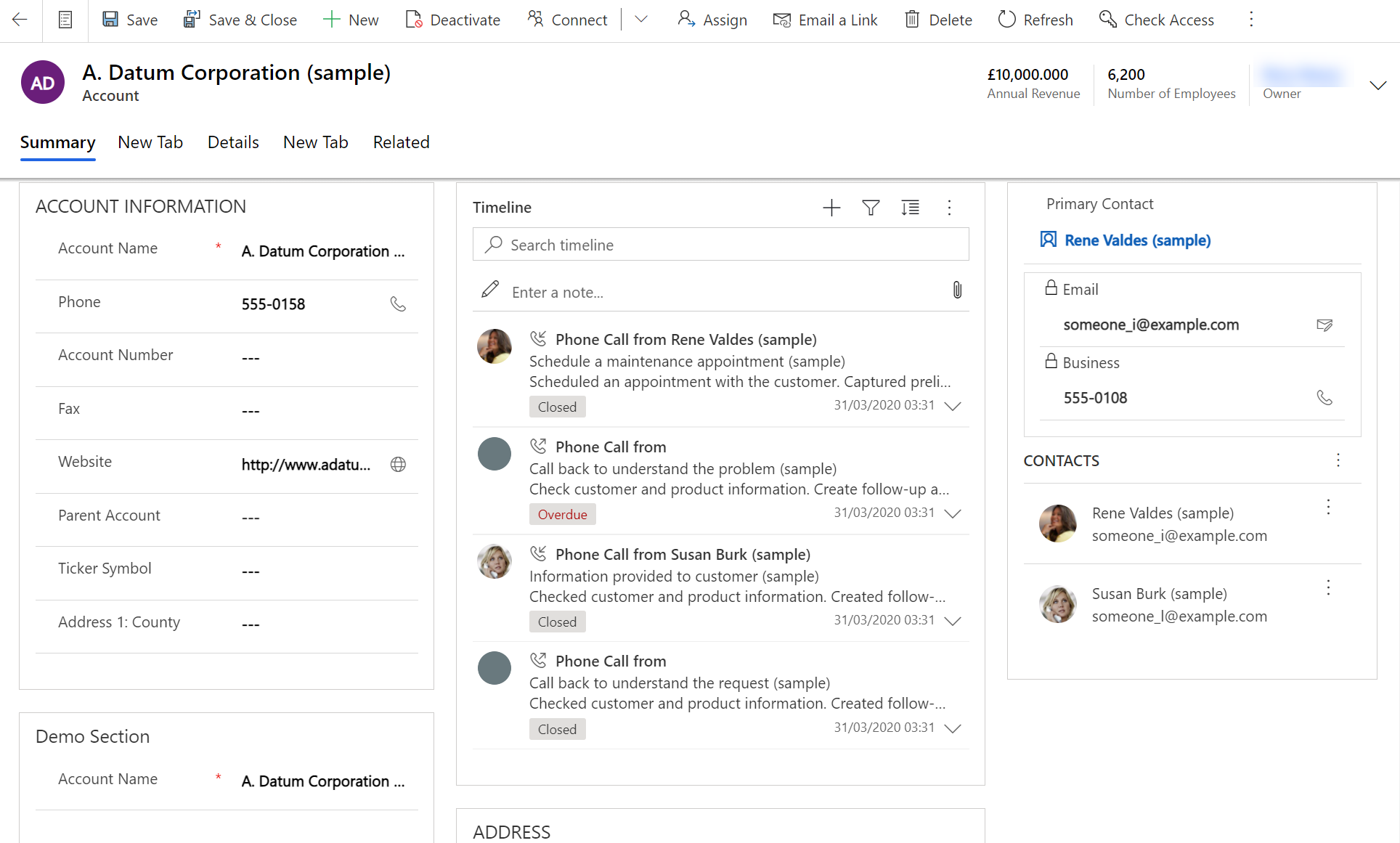Toggle the Timeline sort order
The width and height of the screenshot is (1400, 843).
pyautogui.click(x=910, y=207)
